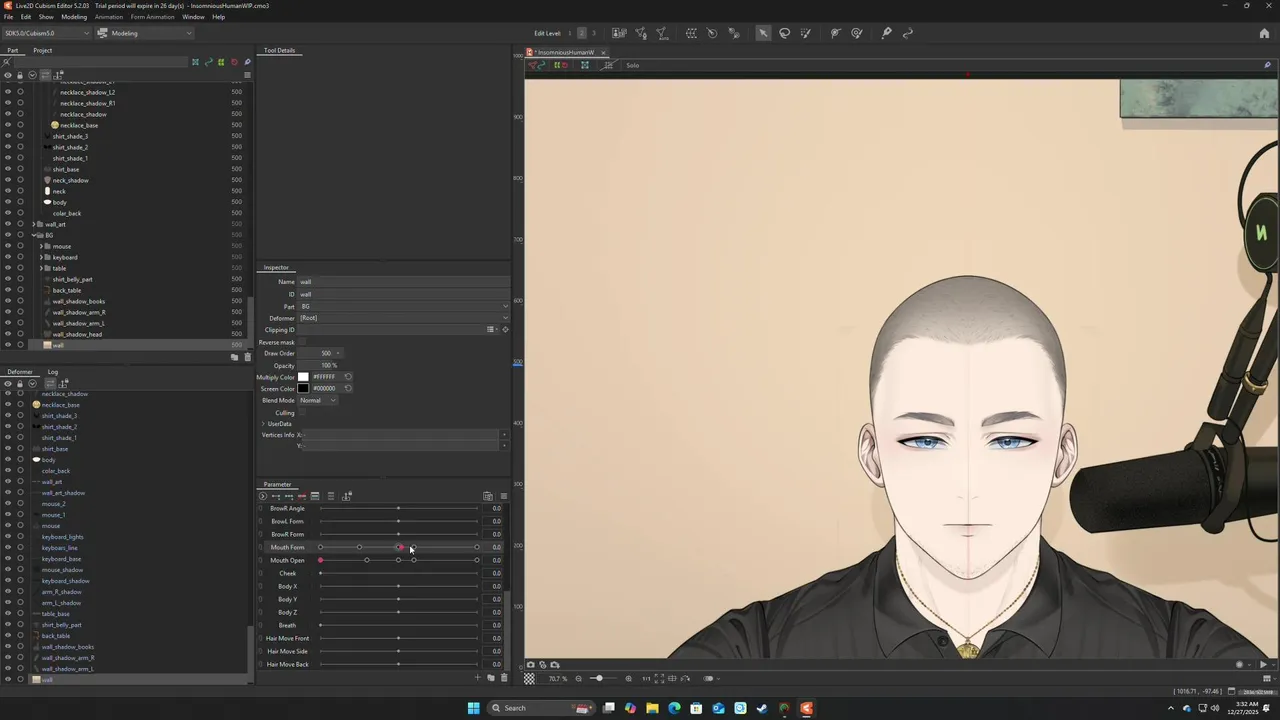Toggle the Culling checkbox
Image resolution: width=1280 pixels, height=720 pixels.
pyautogui.click(x=302, y=412)
